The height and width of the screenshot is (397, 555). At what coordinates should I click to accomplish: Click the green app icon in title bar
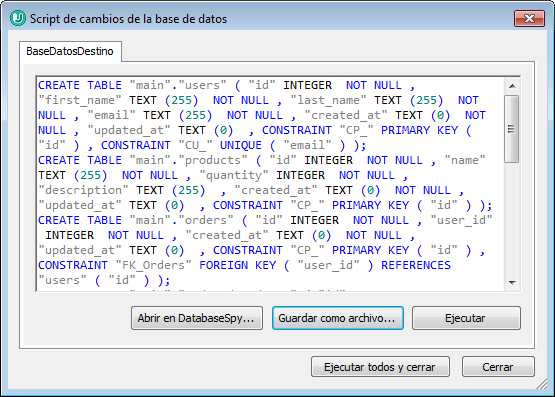tap(18, 18)
